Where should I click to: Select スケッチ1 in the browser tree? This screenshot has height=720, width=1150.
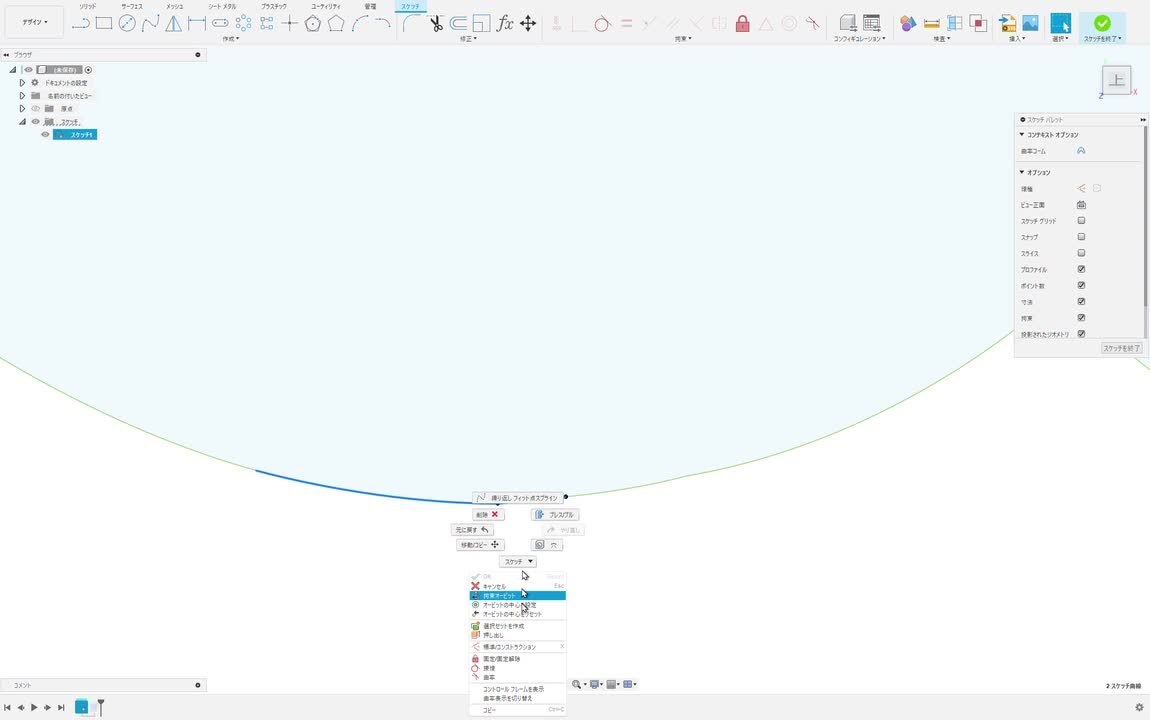tap(75, 135)
